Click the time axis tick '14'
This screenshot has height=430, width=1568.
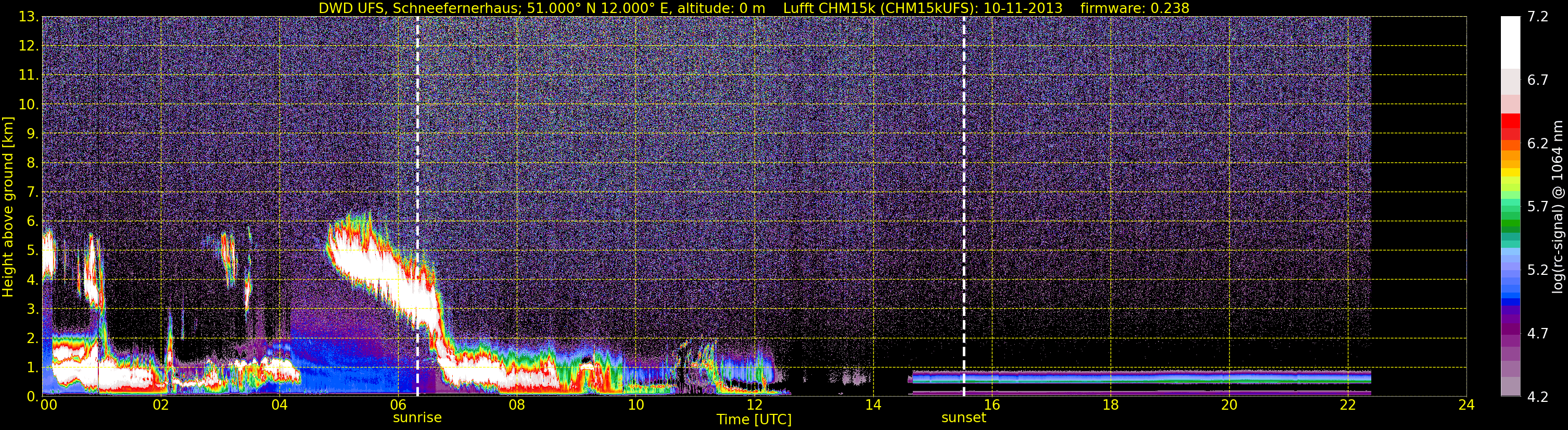click(x=873, y=406)
